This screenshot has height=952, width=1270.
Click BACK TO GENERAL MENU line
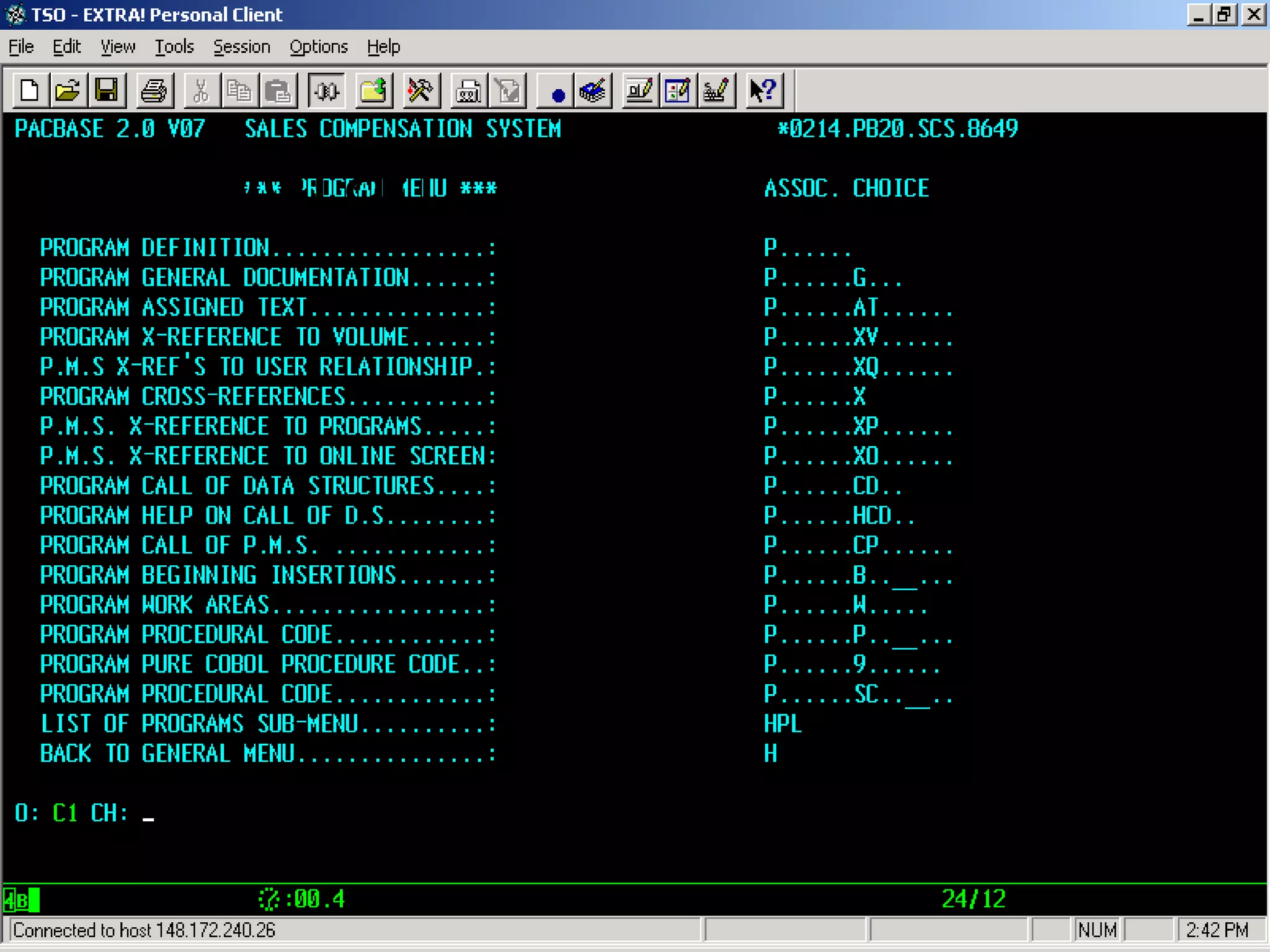[268, 754]
